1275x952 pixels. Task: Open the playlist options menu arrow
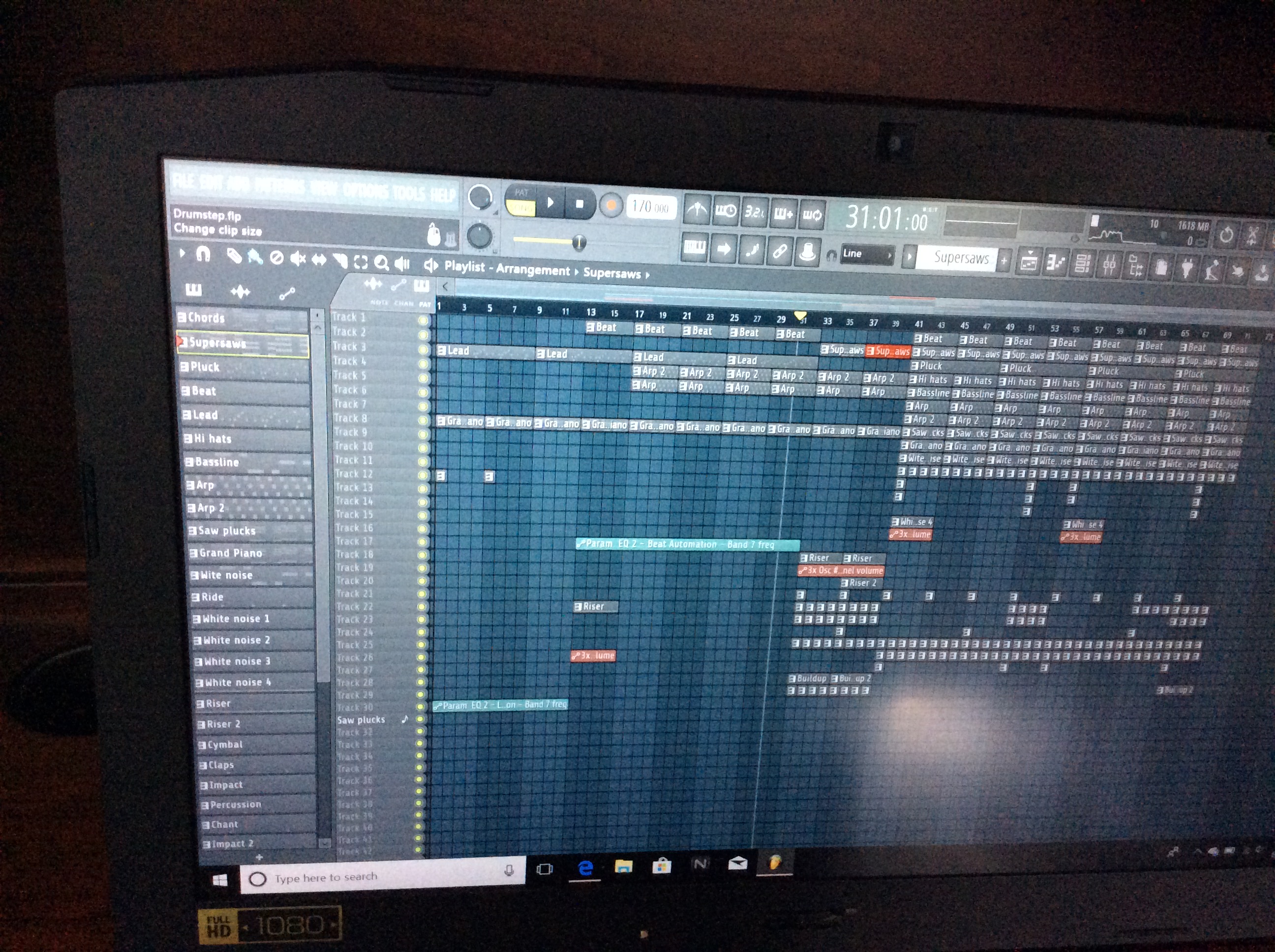click(182, 252)
